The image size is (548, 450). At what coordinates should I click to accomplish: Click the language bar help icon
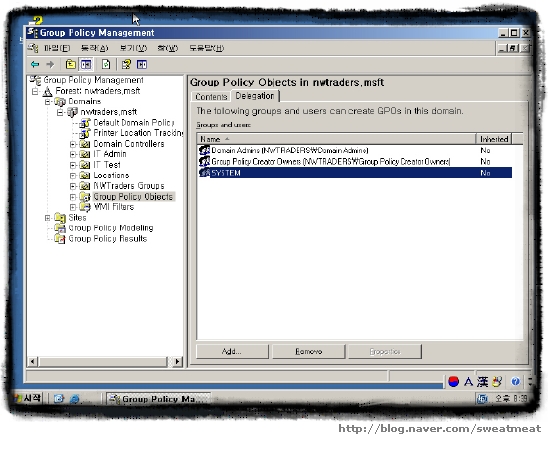point(515,381)
